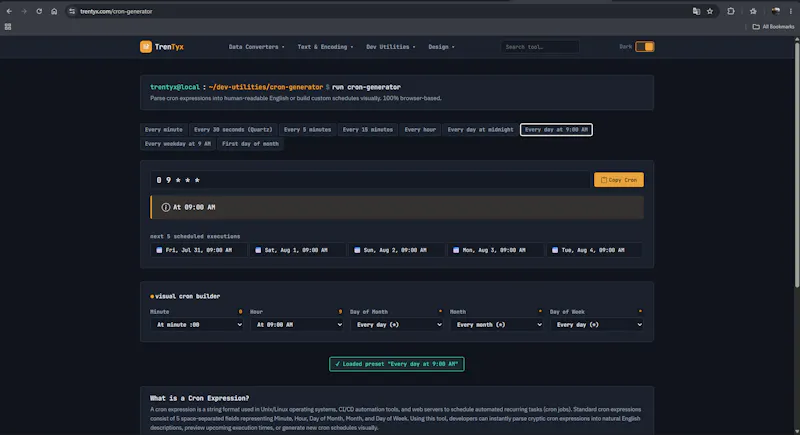The height and width of the screenshot is (435, 800).
Task: Click the Loaded preset confirmation message
Action: click(x=396, y=364)
